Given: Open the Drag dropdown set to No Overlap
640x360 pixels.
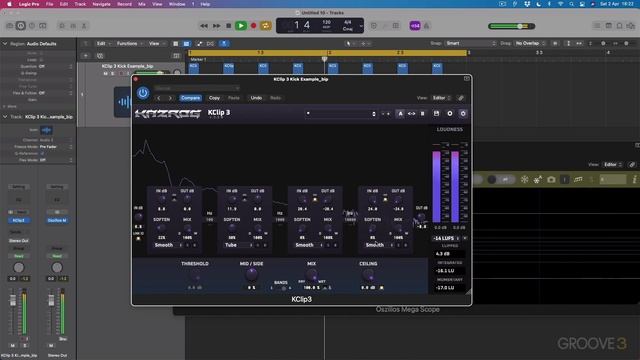Looking at the screenshot, I should click(x=530, y=43).
